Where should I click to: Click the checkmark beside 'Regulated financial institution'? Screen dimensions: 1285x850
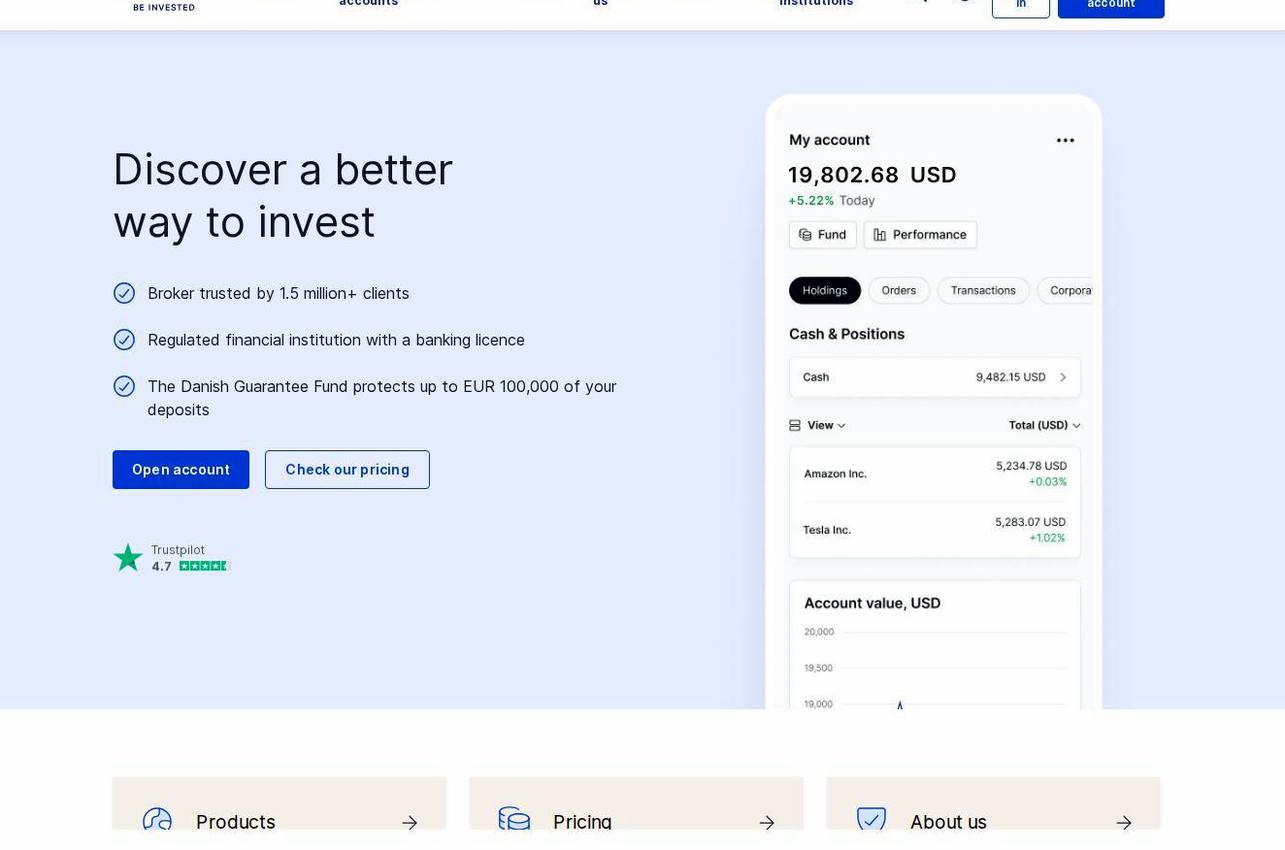(x=124, y=340)
